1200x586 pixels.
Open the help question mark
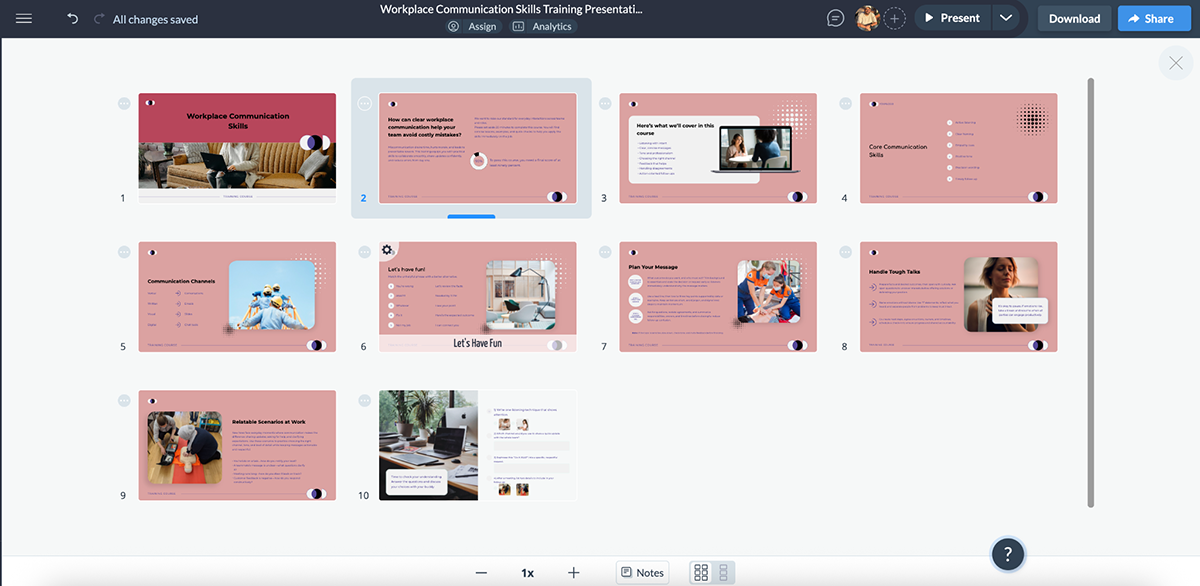coord(1007,553)
